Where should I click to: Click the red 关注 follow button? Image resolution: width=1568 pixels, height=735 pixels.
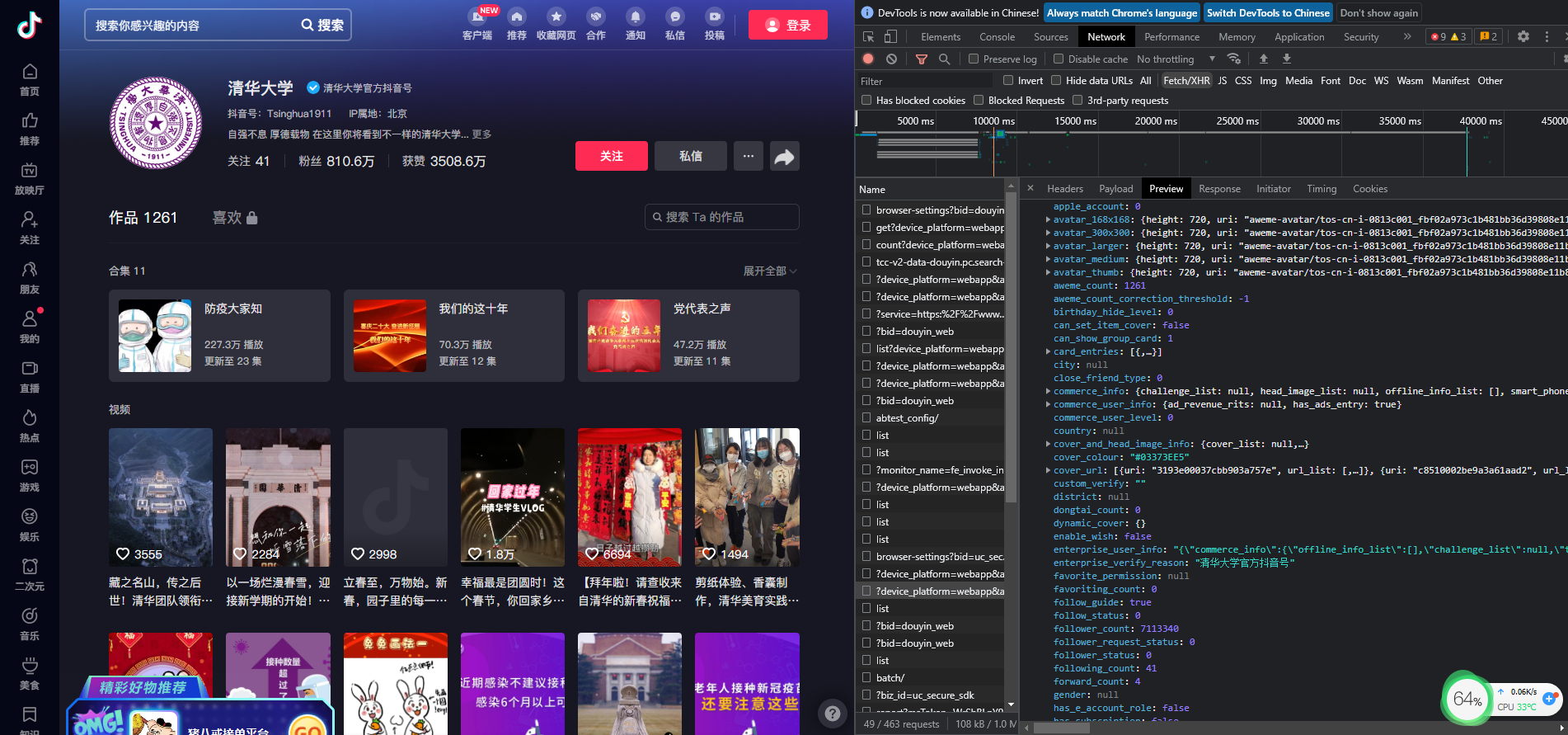(x=611, y=156)
